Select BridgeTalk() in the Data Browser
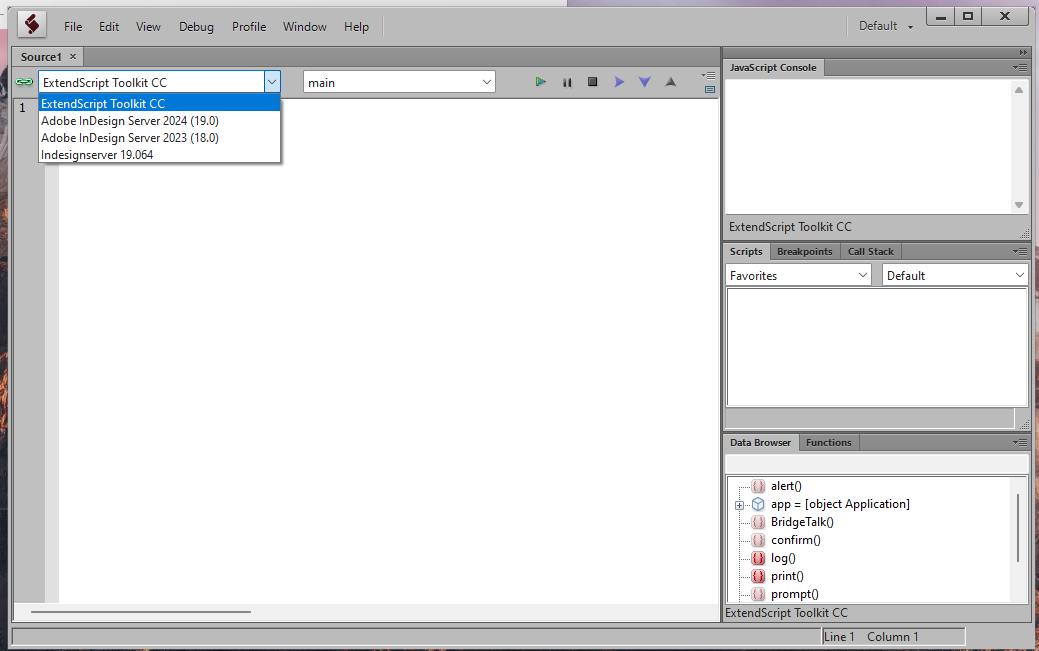 [x=802, y=522]
